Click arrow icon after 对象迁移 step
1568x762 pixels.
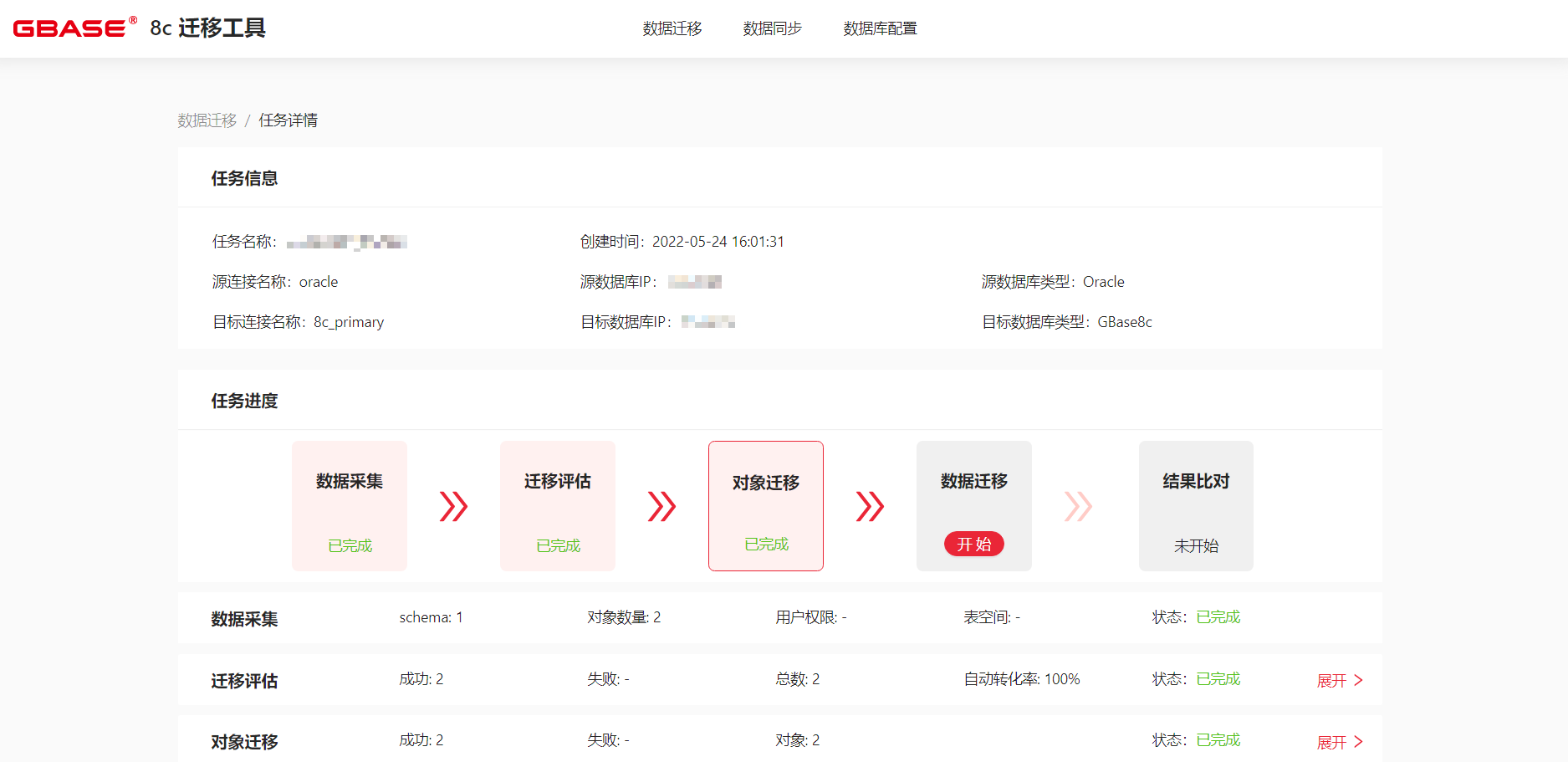click(870, 506)
